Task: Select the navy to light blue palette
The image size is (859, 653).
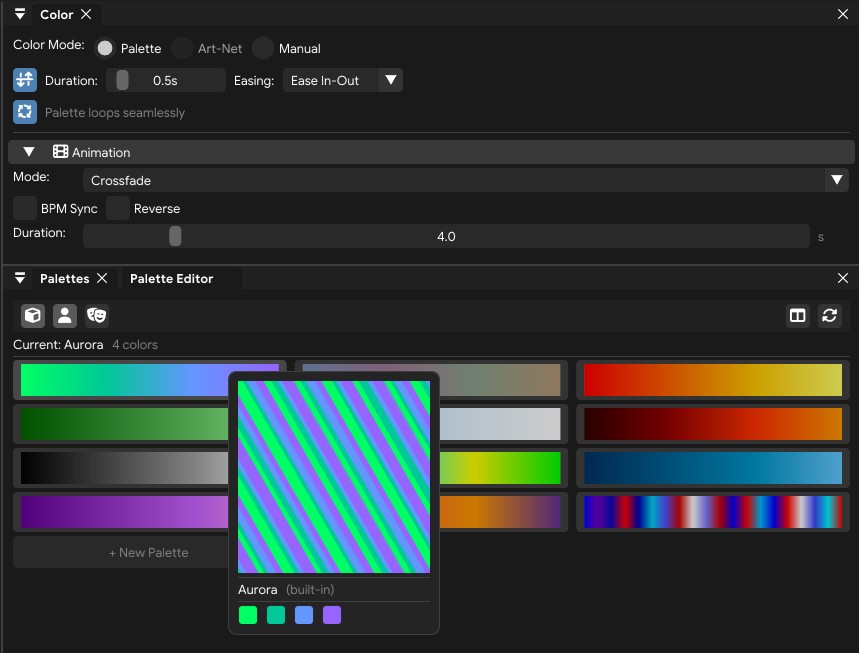Action: click(x=713, y=467)
